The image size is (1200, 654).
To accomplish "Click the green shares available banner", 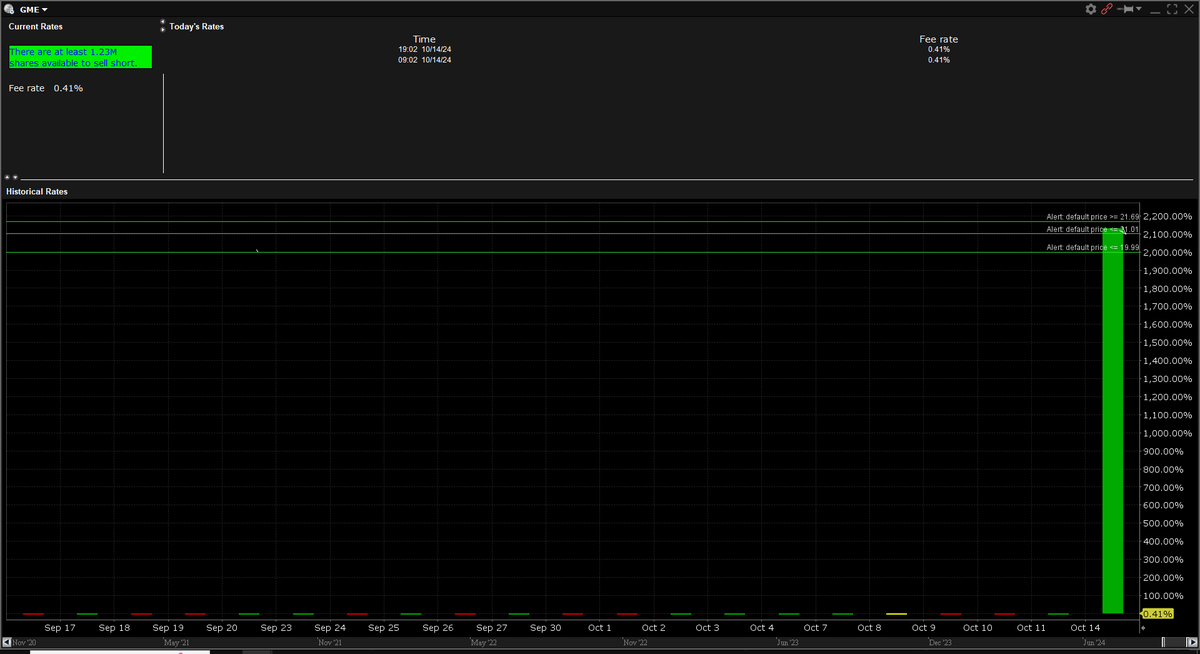I will [80, 57].
